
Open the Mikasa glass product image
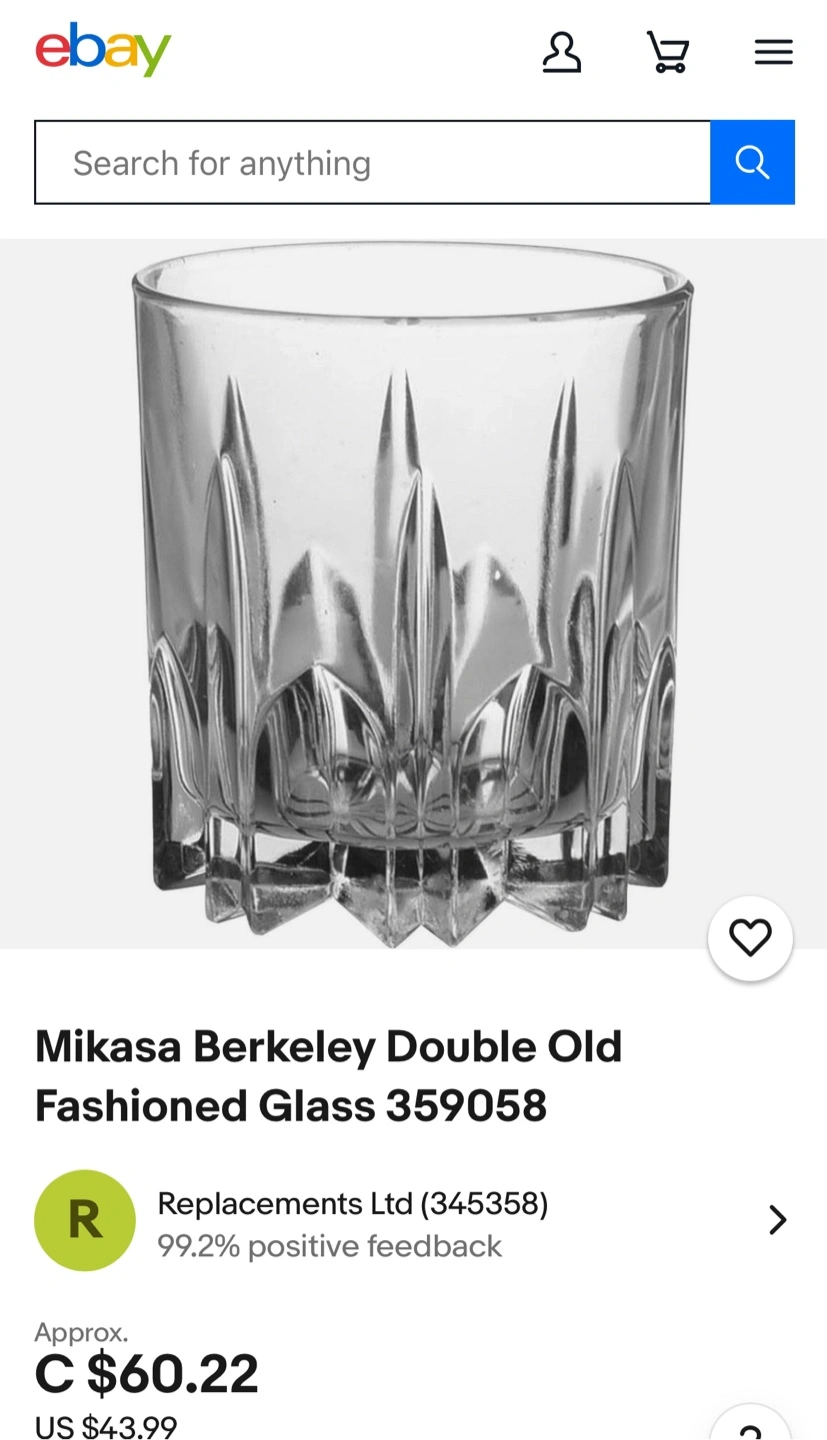pyautogui.click(x=412, y=595)
